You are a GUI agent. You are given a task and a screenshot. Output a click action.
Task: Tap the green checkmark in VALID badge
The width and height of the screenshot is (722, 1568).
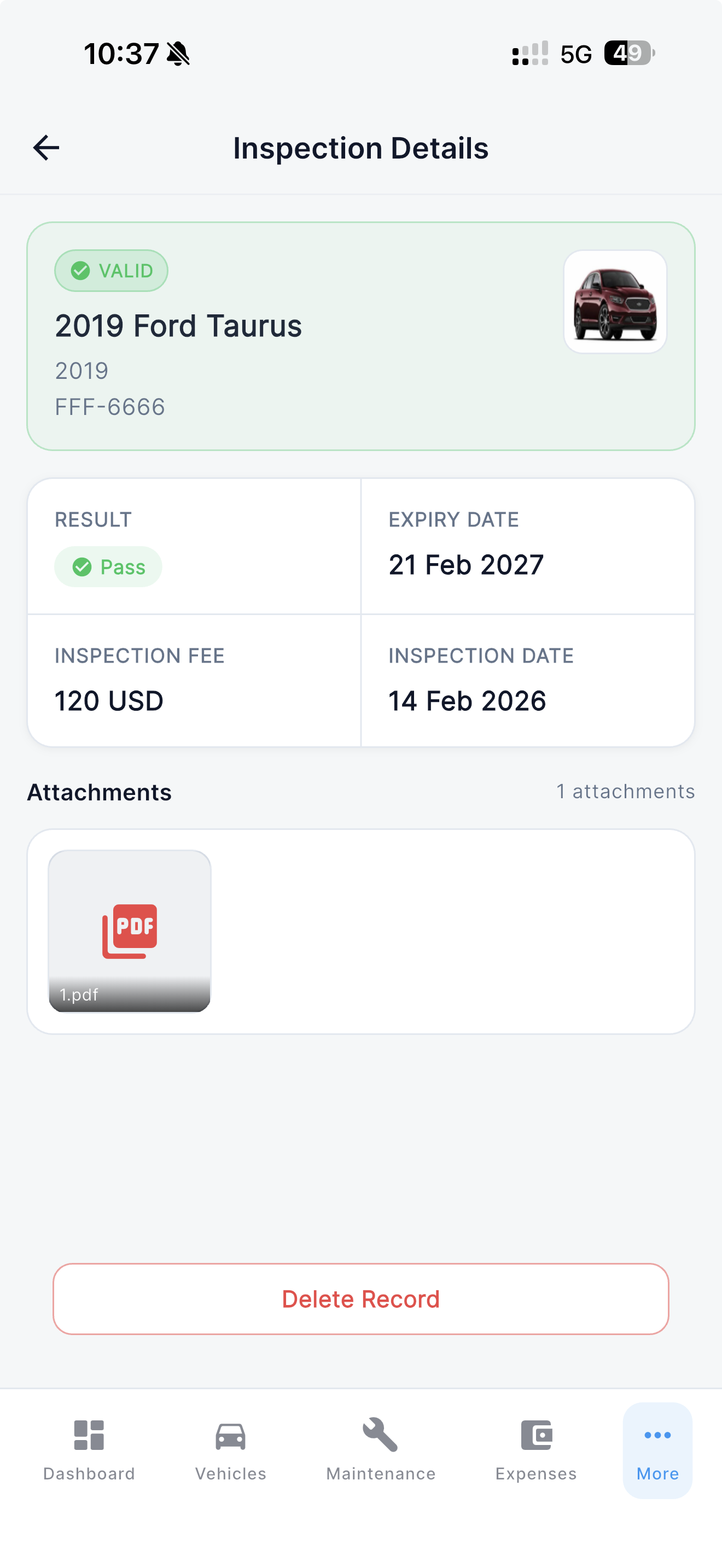(80, 271)
